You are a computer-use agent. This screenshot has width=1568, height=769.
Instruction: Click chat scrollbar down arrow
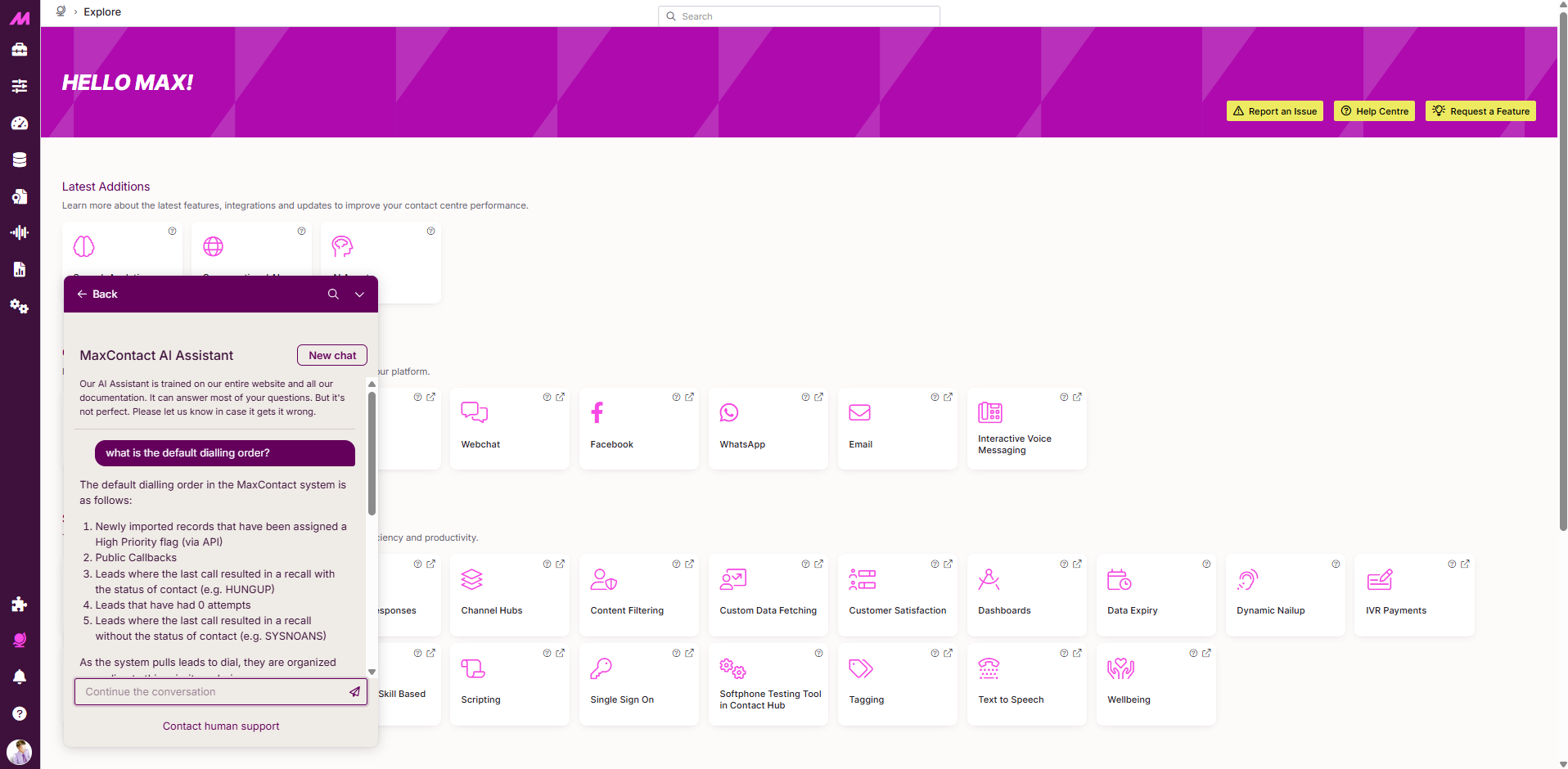[x=372, y=672]
